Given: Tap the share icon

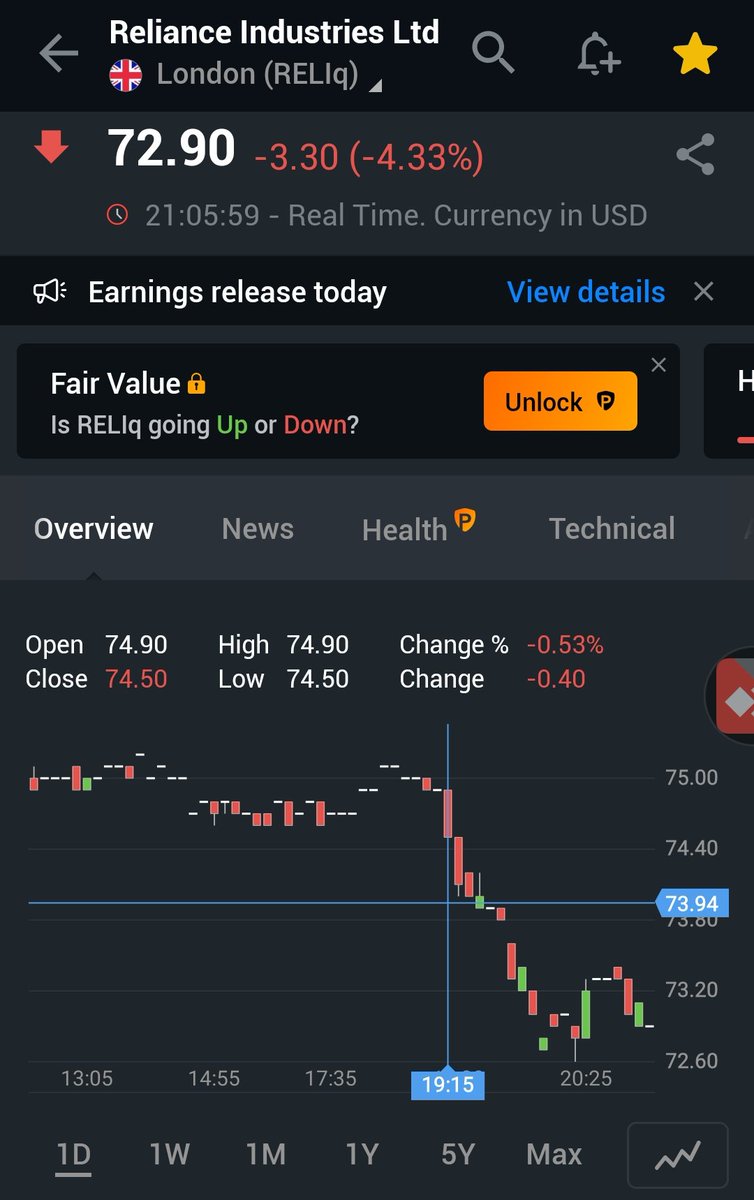Looking at the screenshot, I should coord(695,155).
